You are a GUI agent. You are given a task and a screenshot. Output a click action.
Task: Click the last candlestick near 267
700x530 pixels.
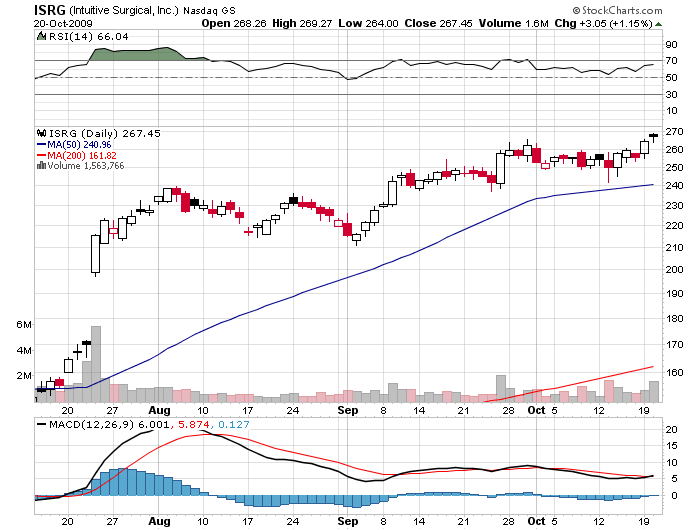[654, 136]
